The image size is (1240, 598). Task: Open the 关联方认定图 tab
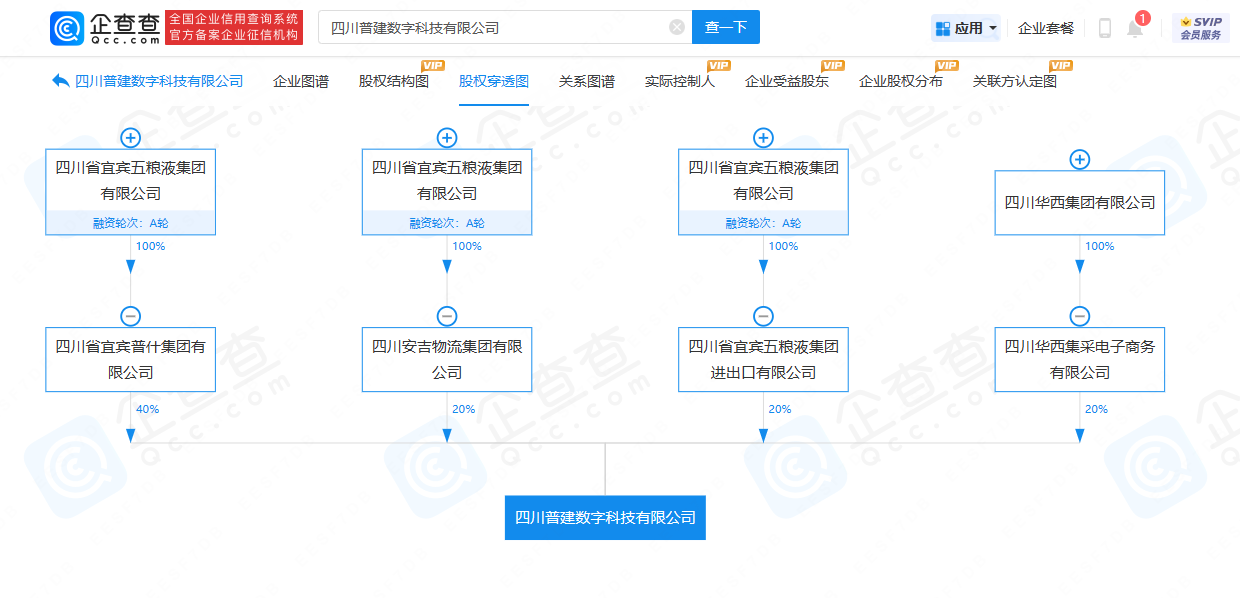(1015, 82)
